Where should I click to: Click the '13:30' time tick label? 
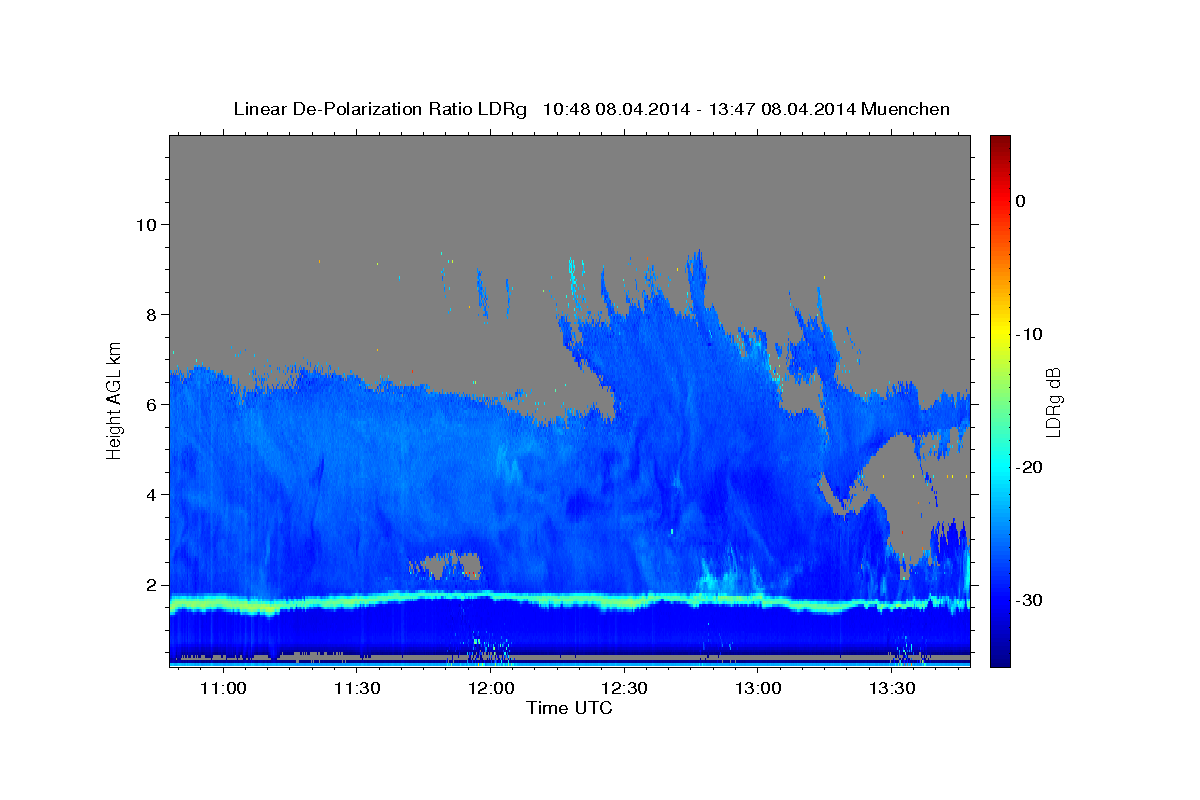(x=892, y=689)
